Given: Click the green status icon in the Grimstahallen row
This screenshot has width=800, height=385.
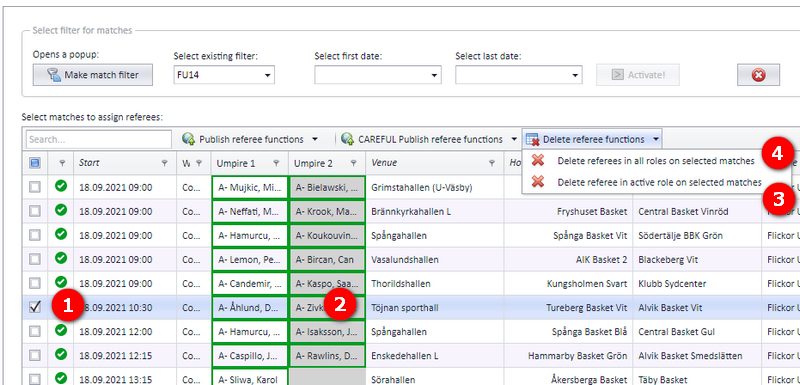Looking at the screenshot, I should [x=61, y=186].
